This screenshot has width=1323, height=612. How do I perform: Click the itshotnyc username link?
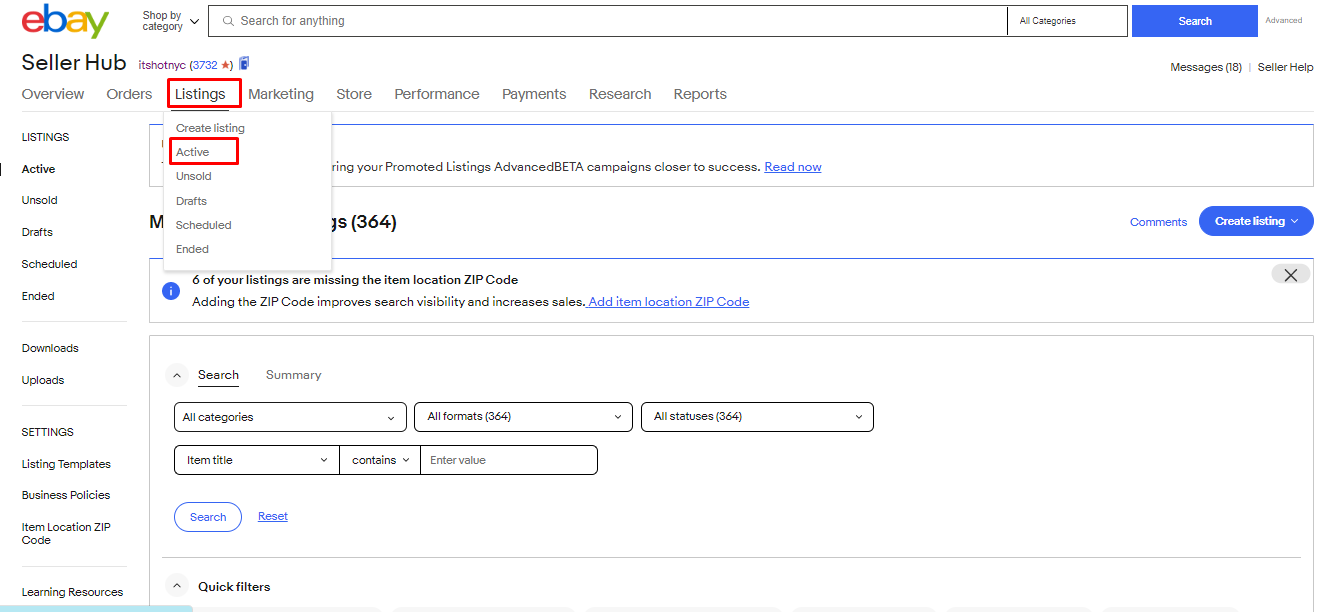[x=162, y=65]
